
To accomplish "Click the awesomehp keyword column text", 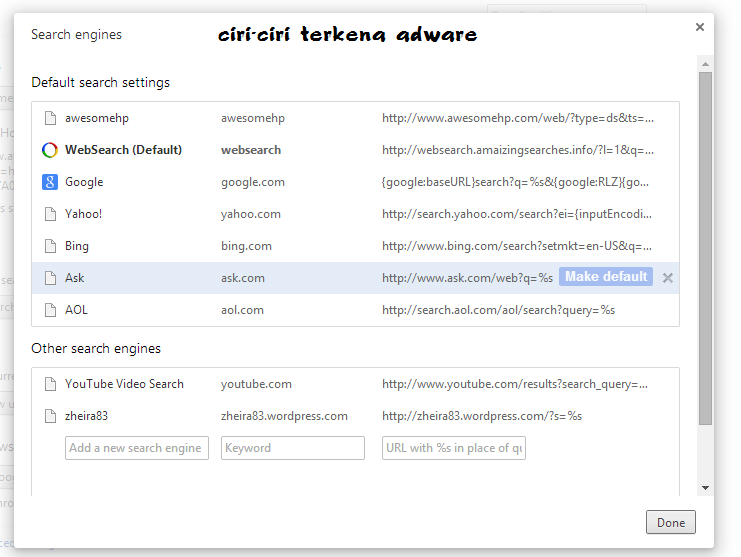I will point(253,118).
